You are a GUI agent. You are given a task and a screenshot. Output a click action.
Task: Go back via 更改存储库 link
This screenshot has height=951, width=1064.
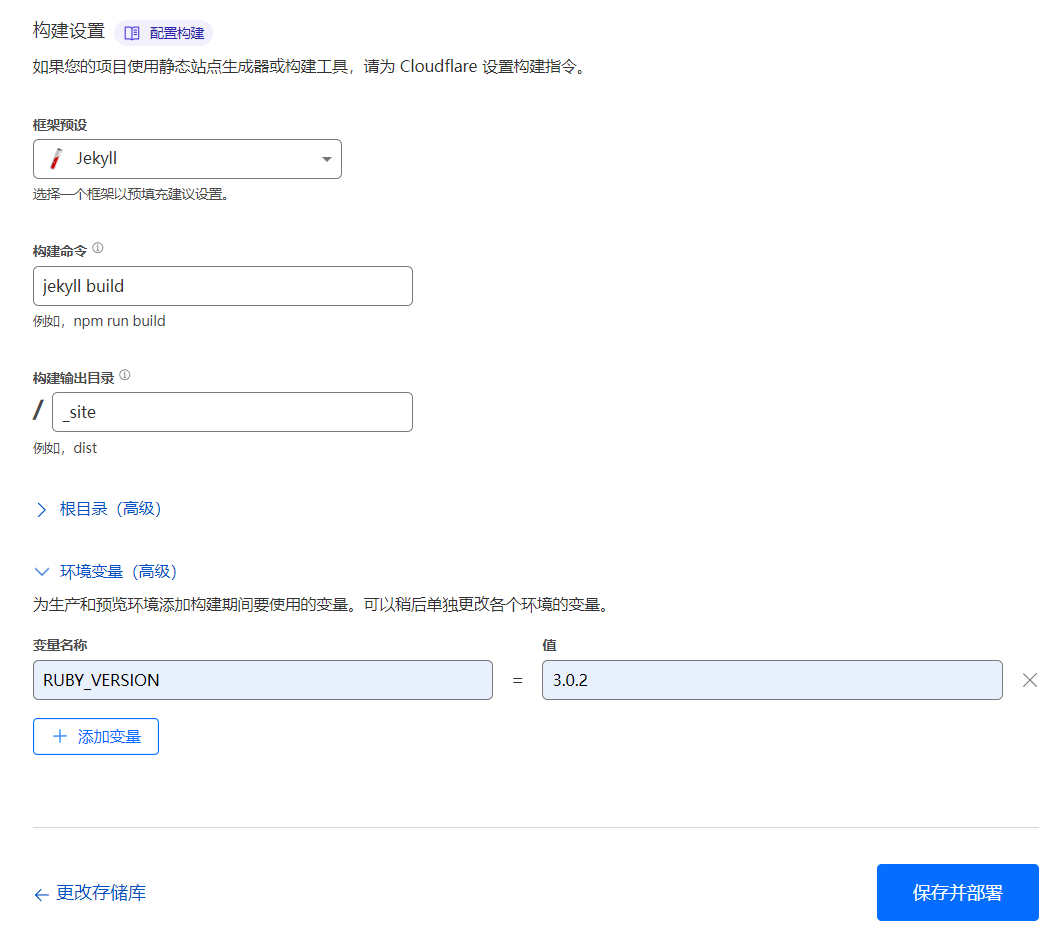click(x=101, y=893)
